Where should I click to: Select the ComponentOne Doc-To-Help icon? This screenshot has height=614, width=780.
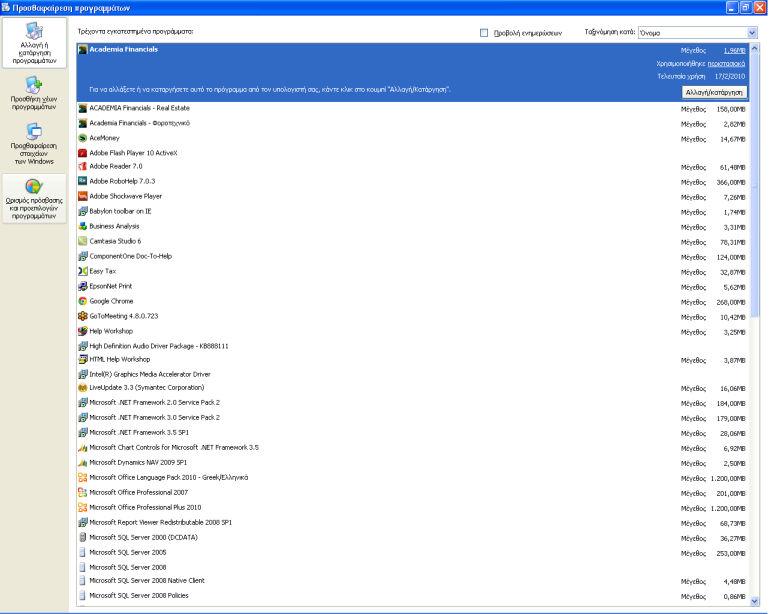[83, 256]
